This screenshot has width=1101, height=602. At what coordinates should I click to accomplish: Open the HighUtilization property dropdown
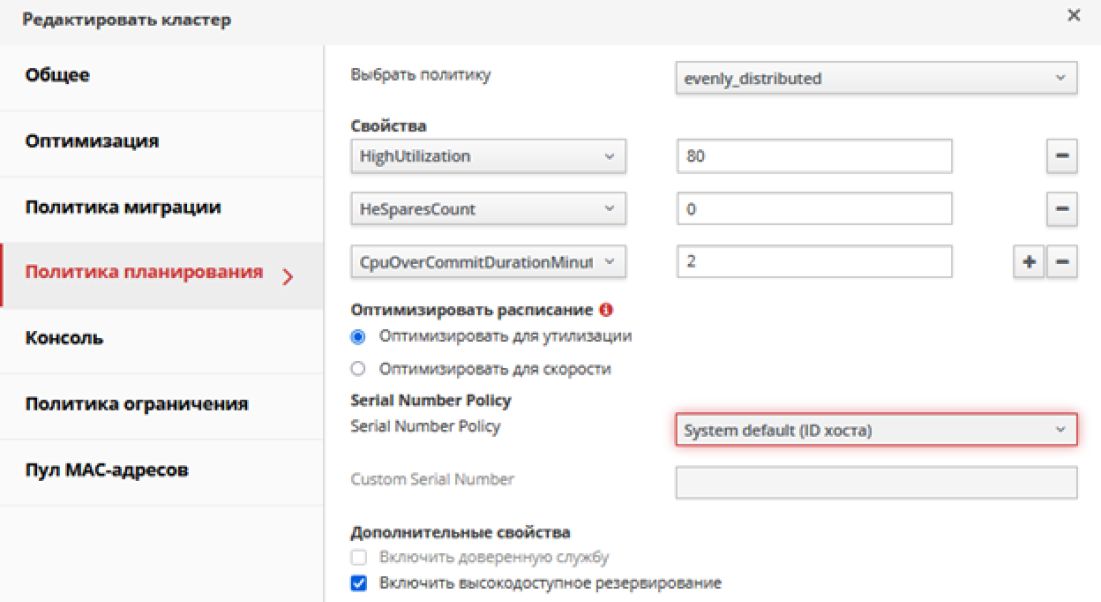(488, 157)
